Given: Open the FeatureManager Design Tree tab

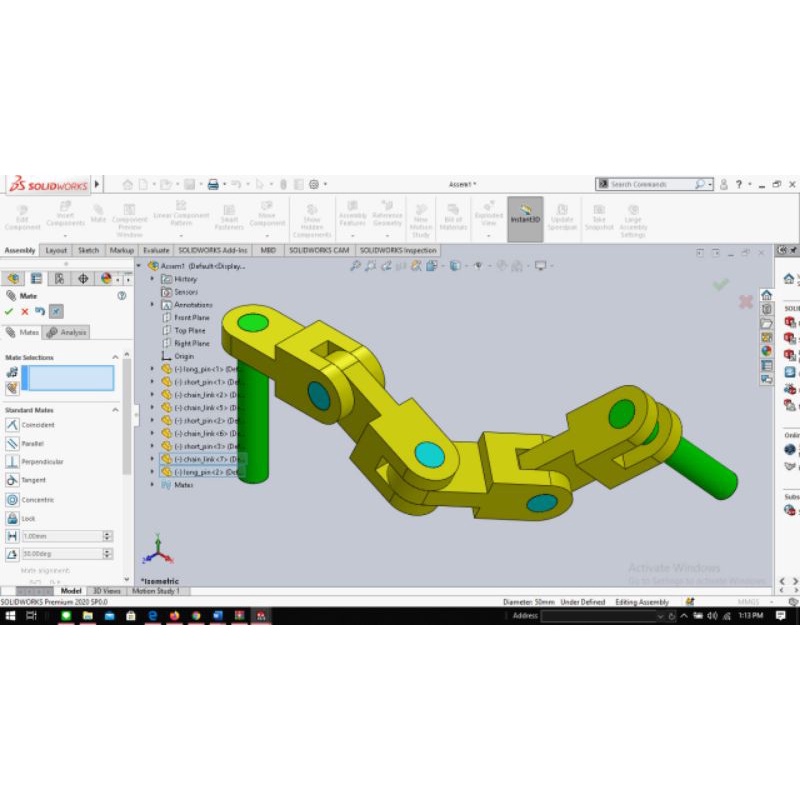Looking at the screenshot, I should [13, 279].
